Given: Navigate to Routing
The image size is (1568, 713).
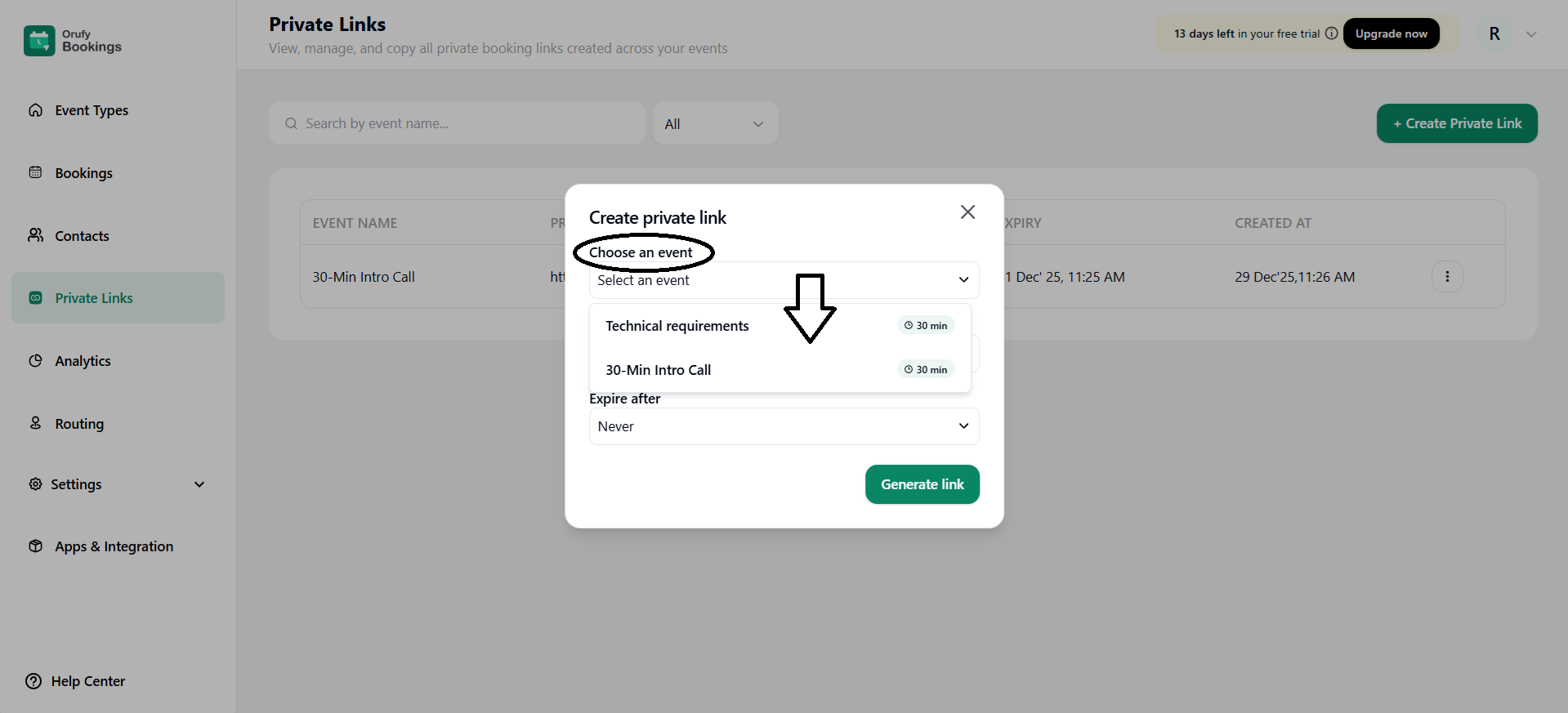Looking at the screenshot, I should point(79,424).
